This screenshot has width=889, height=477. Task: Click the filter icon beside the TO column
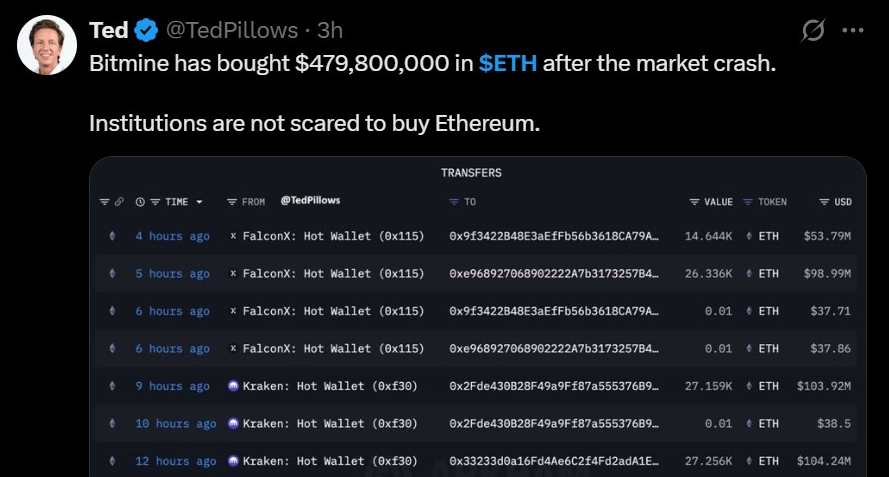coord(454,202)
